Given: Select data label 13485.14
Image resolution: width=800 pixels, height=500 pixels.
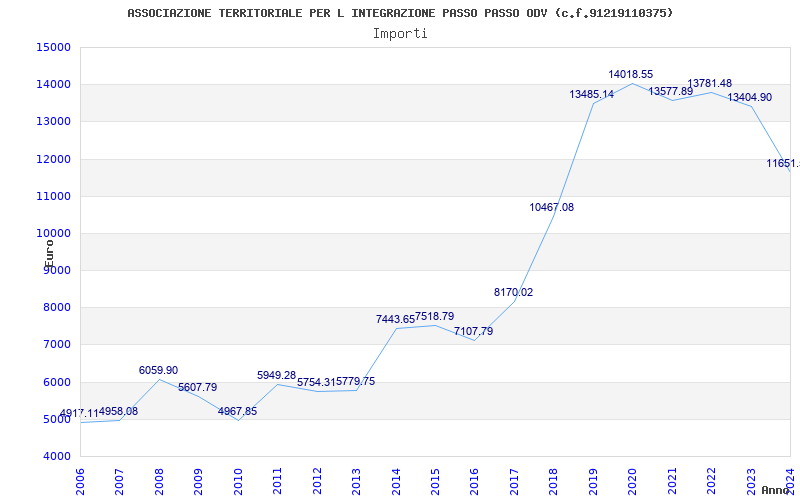Looking at the screenshot, I should click(x=592, y=94).
